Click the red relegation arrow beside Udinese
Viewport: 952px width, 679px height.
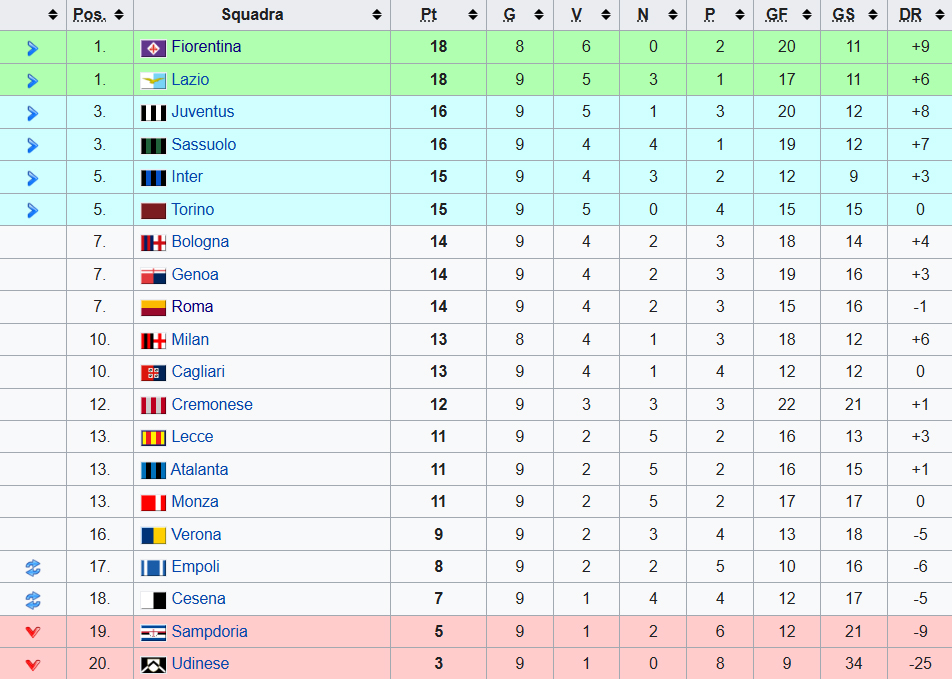pyautogui.click(x=33, y=664)
